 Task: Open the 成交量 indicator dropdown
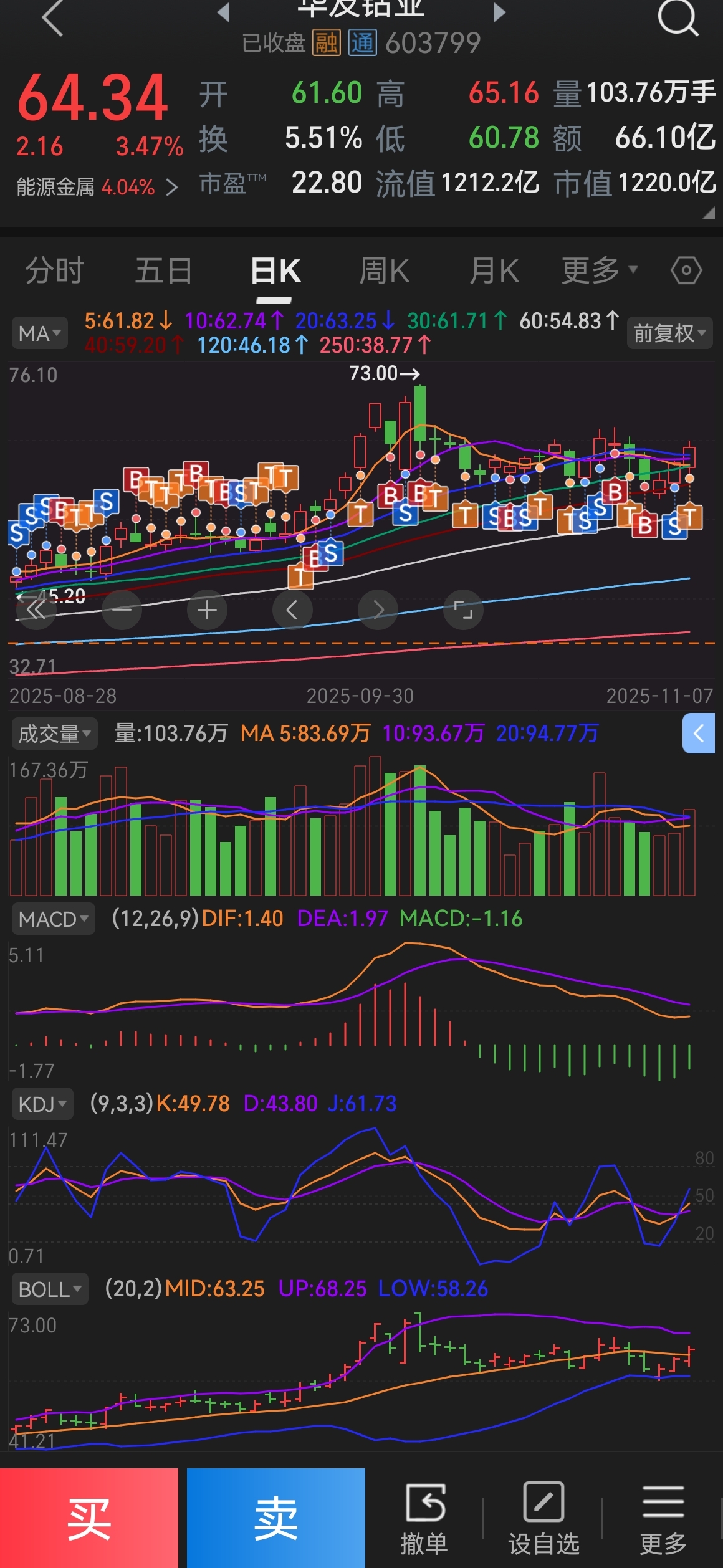[x=54, y=734]
